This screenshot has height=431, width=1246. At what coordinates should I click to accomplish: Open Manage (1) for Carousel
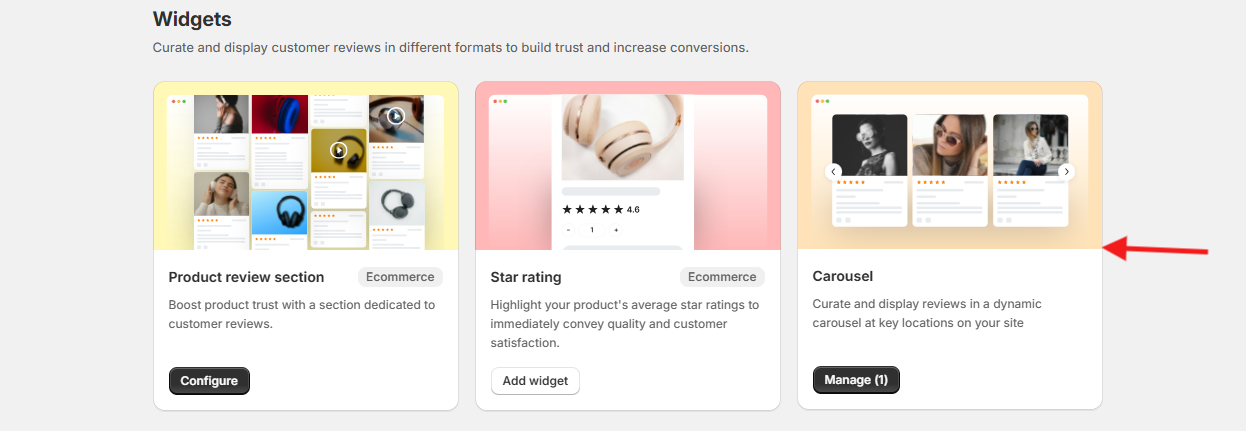[856, 381]
